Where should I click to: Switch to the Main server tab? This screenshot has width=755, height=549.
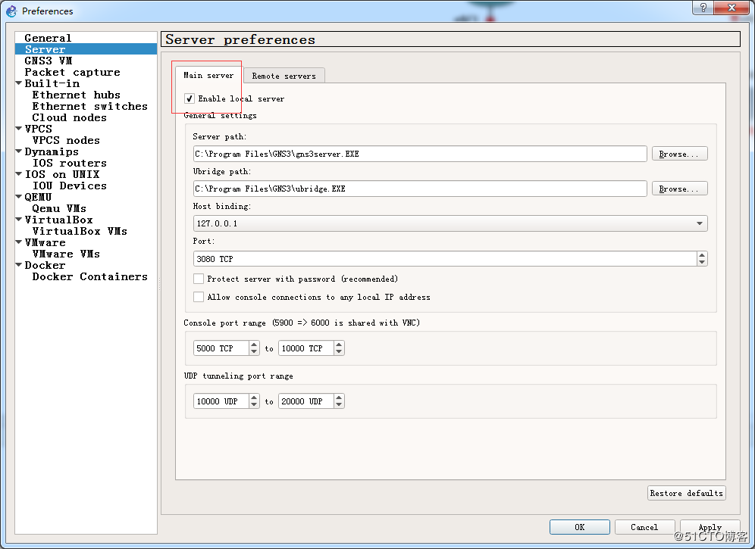click(208, 75)
